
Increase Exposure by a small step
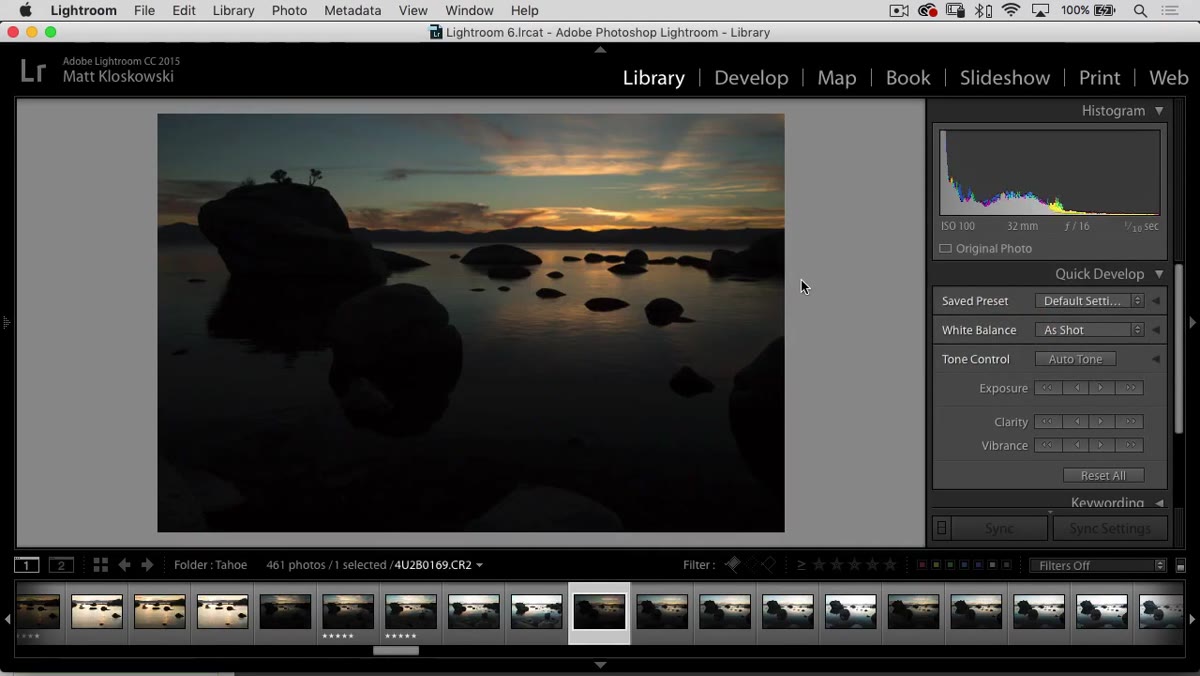[x=1103, y=388]
